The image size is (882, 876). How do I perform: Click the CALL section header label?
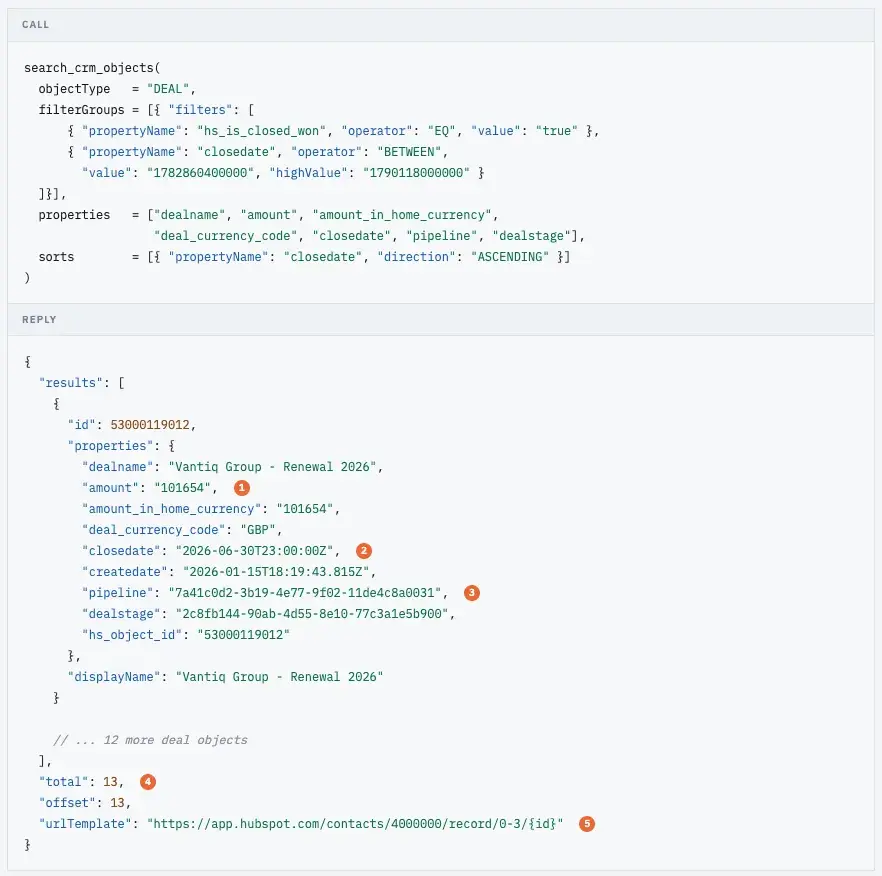point(35,25)
